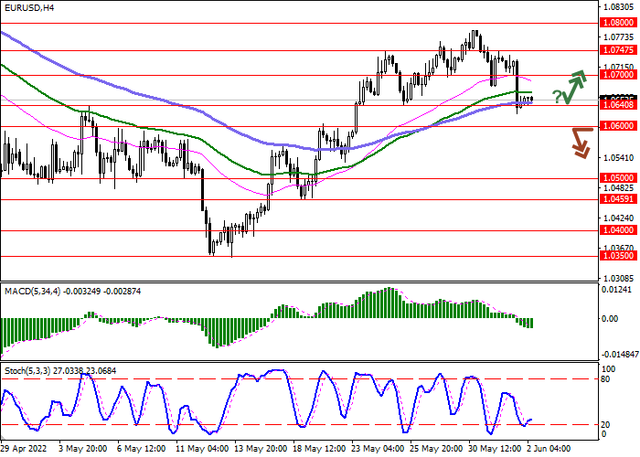Screen dimensions: 640x457
Task: Click the 1.04240 price axis value
Action: click(619, 218)
